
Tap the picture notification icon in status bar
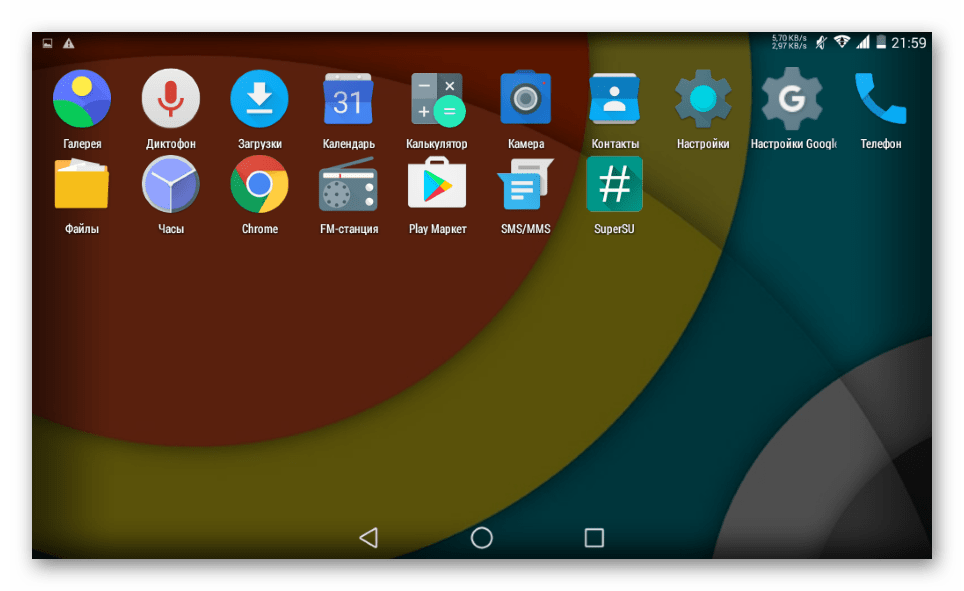47,43
